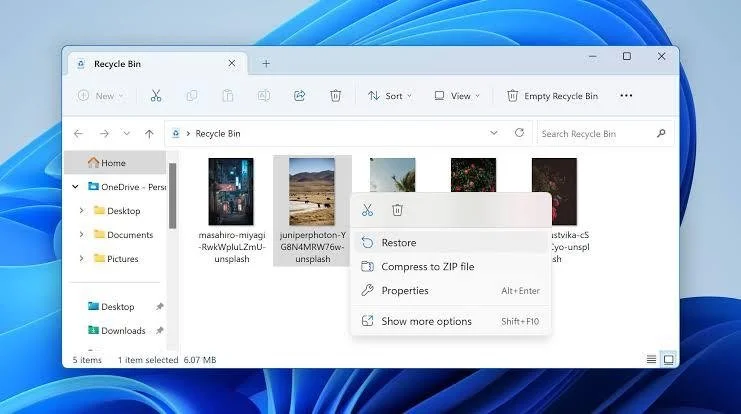Open Properties from context menu
This screenshot has width=741, height=414.
point(451,291)
